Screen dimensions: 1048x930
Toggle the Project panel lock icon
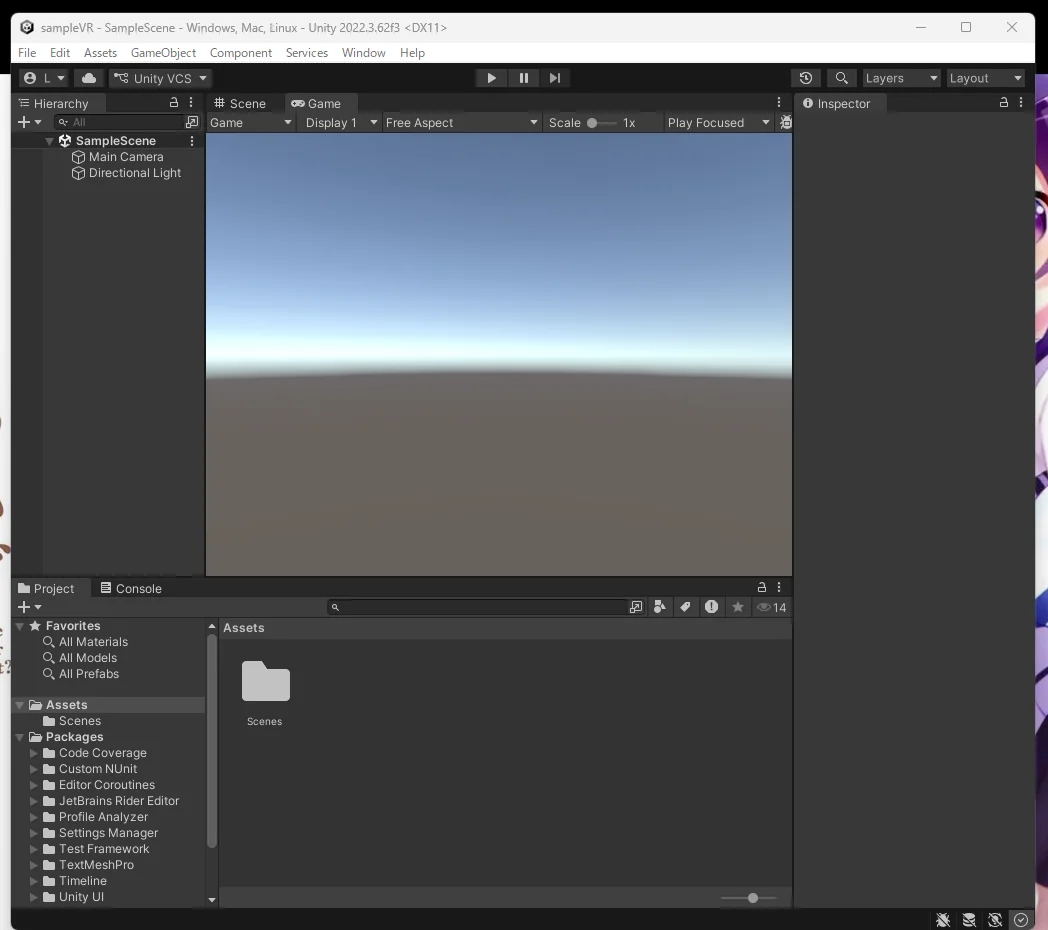point(762,588)
